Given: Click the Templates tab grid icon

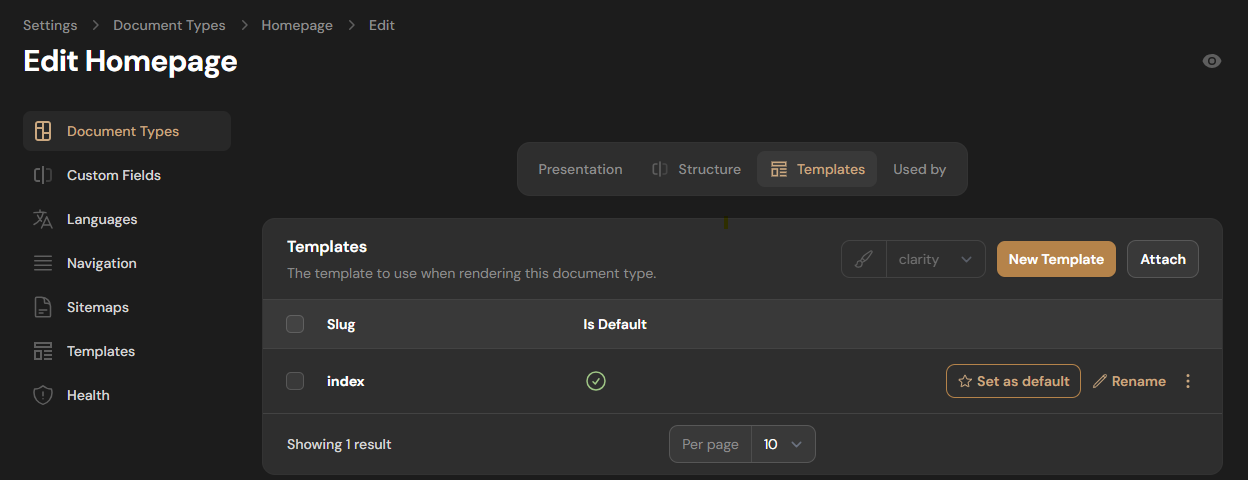Looking at the screenshot, I should tap(779, 169).
